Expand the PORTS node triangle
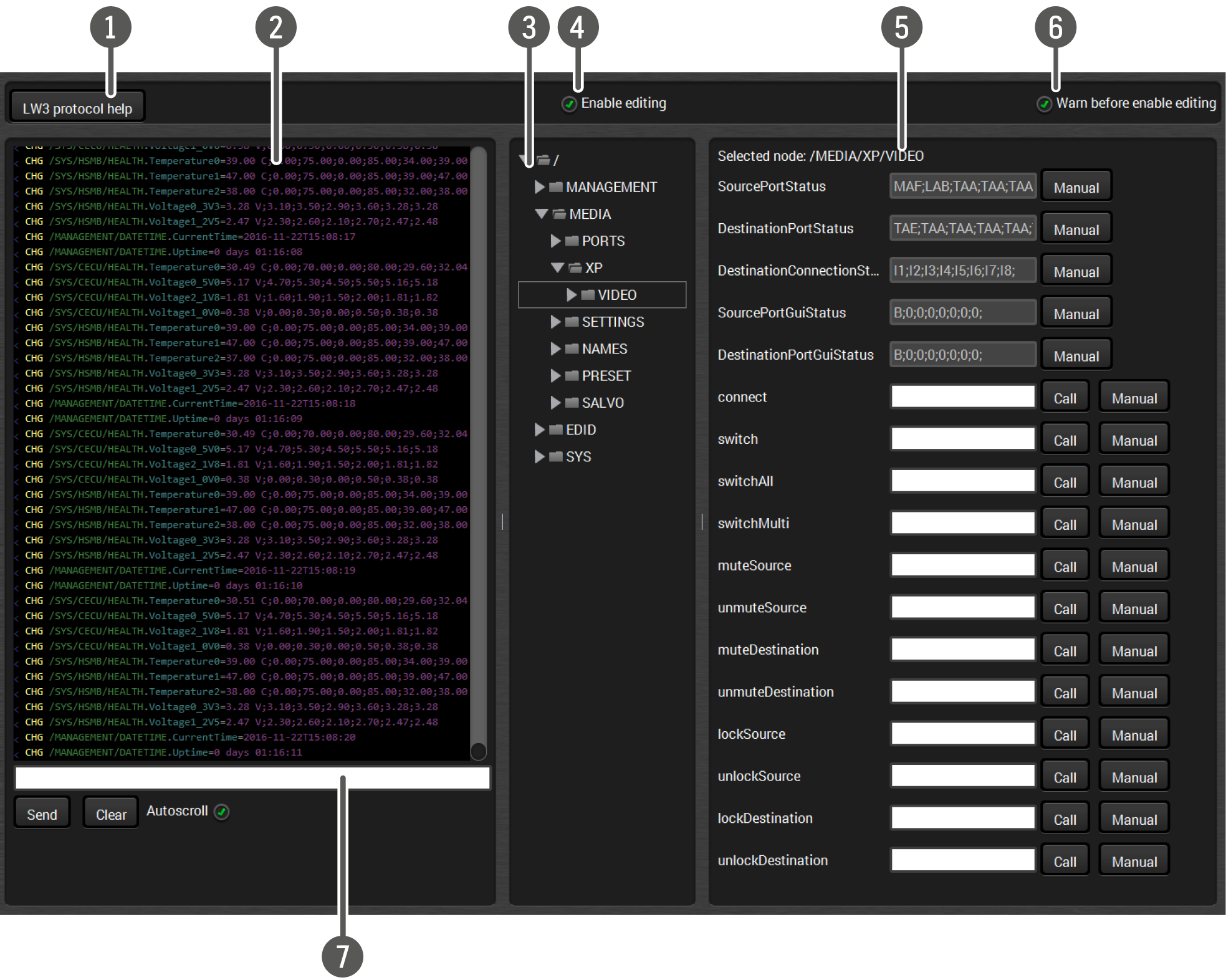The width and height of the screenshot is (1226, 980). [555, 241]
